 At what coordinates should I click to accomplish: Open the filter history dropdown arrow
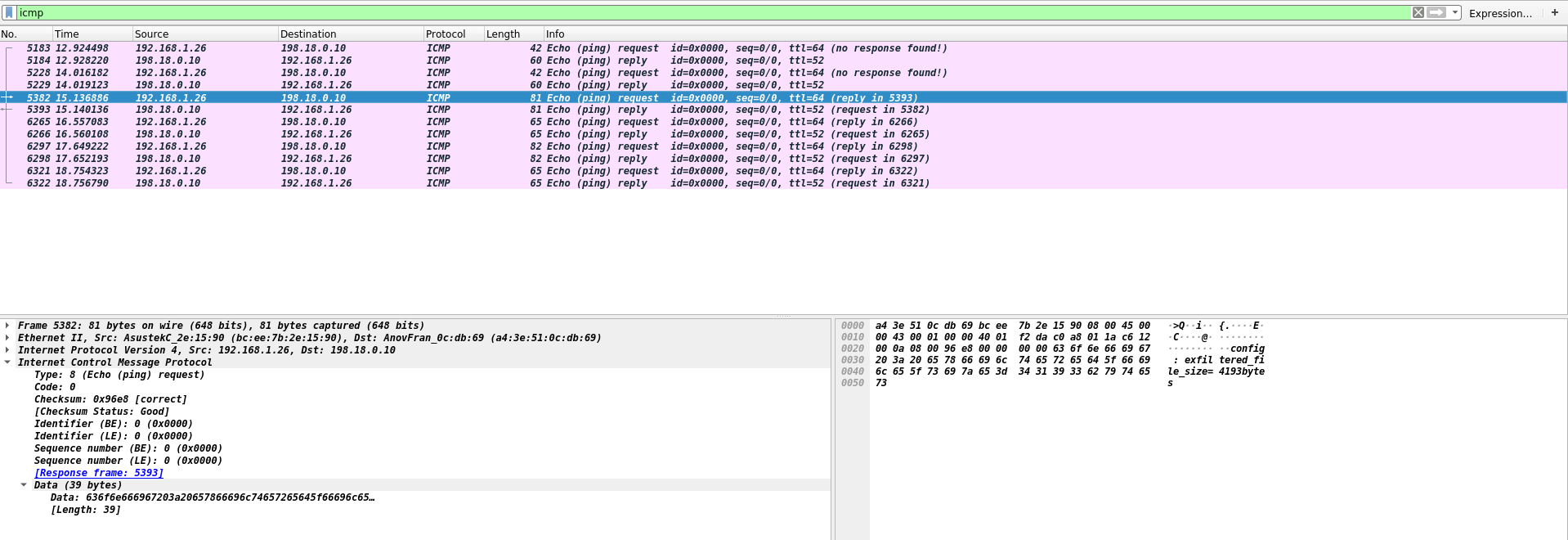point(1455,12)
